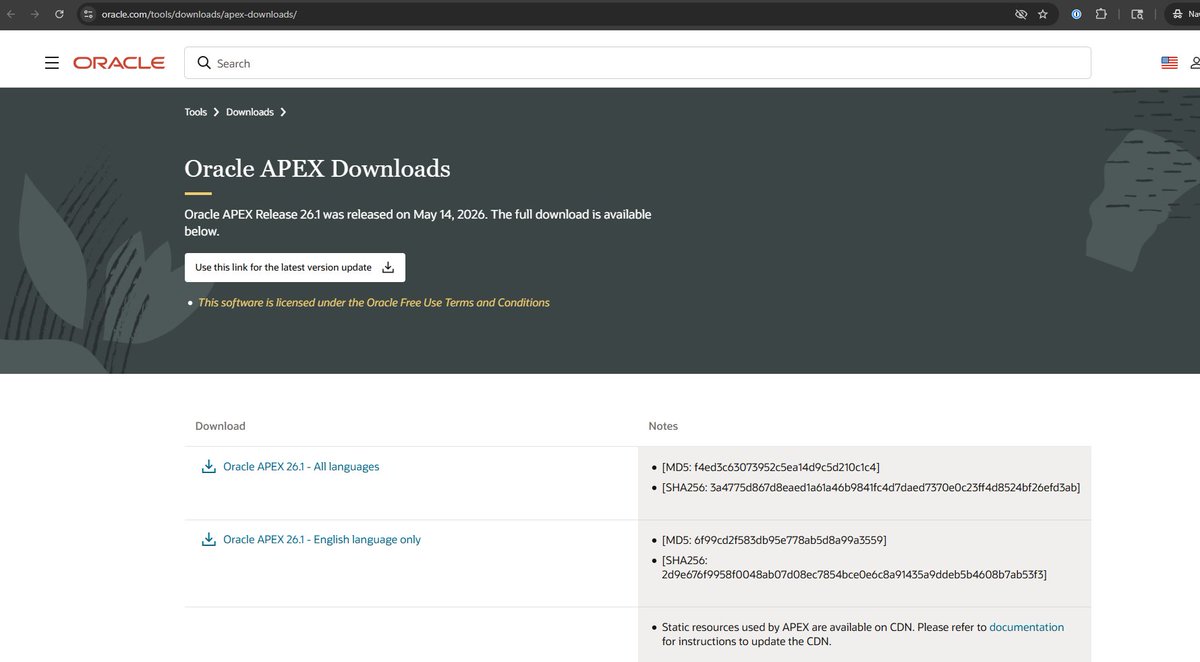Click the Oracle logo
1200x662 pixels.
(119, 63)
